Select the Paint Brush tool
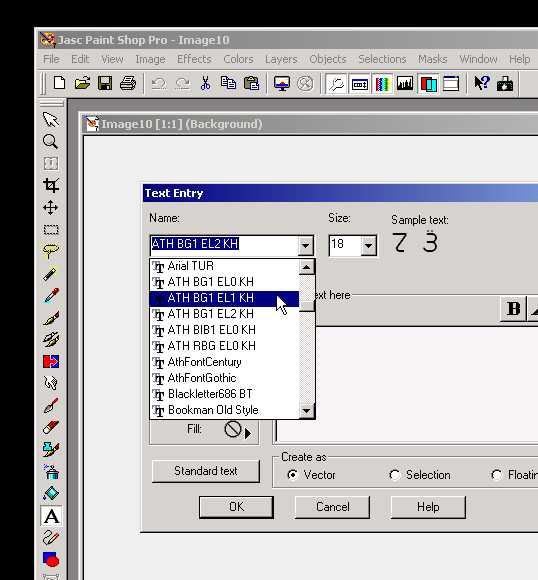The image size is (538, 580). click(51, 318)
